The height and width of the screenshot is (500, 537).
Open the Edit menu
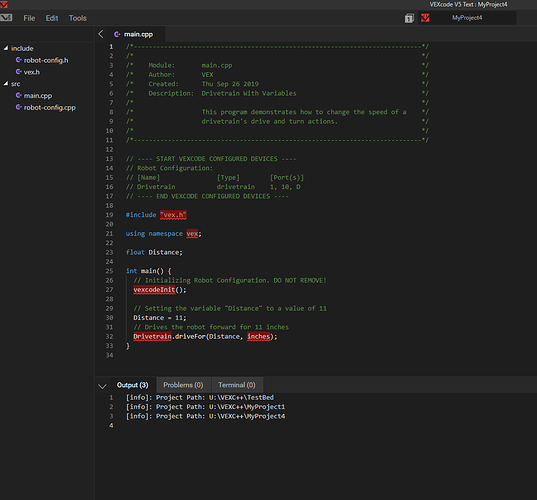(52, 18)
